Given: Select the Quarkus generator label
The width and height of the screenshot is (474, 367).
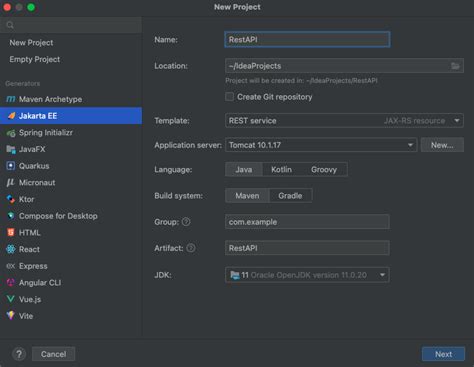Looking at the screenshot, I should [34, 166].
